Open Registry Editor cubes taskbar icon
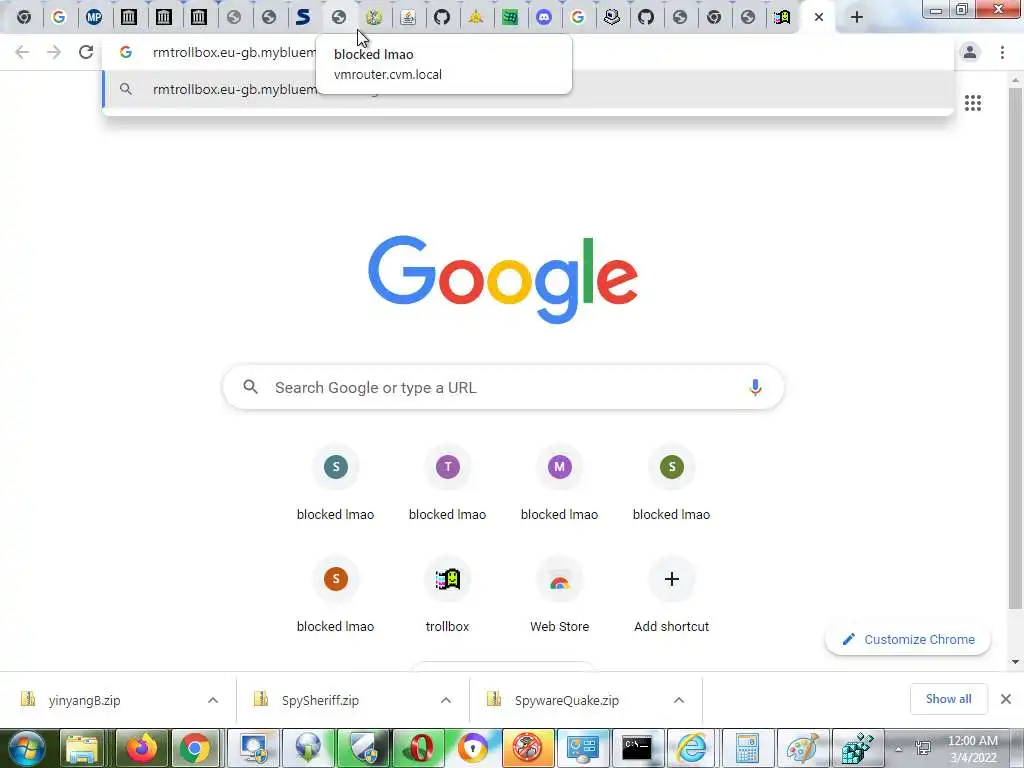 click(857, 748)
